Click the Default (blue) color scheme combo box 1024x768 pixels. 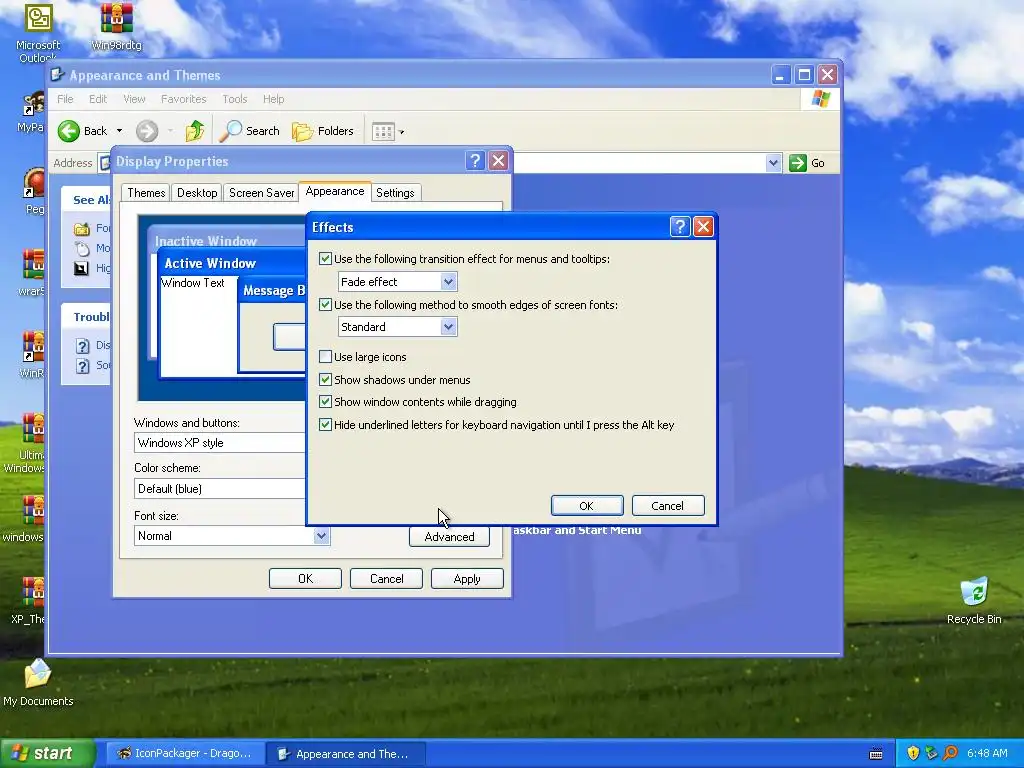pyautogui.click(x=220, y=488)
